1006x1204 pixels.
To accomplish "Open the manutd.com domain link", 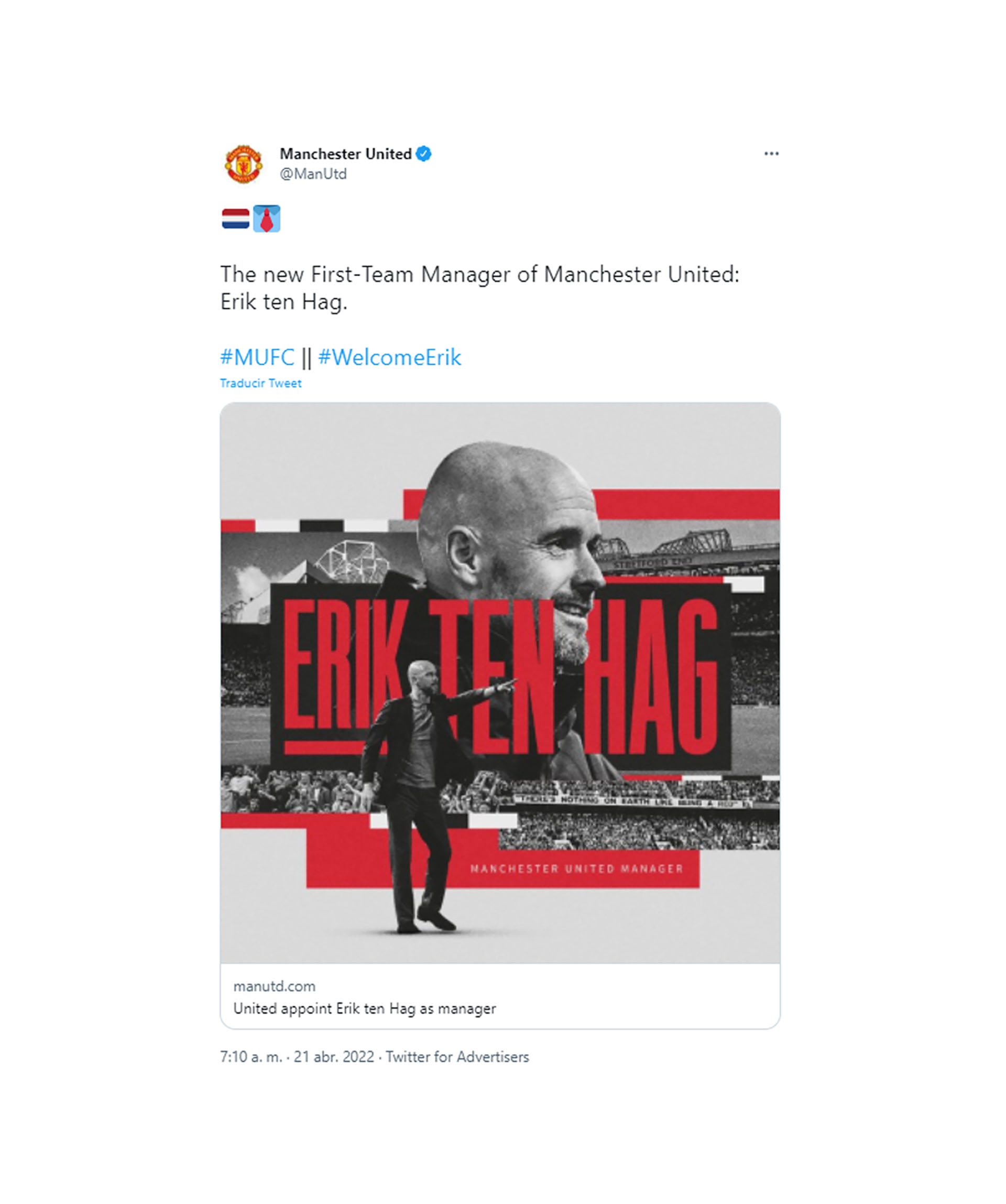I will (x=274, y=986).
